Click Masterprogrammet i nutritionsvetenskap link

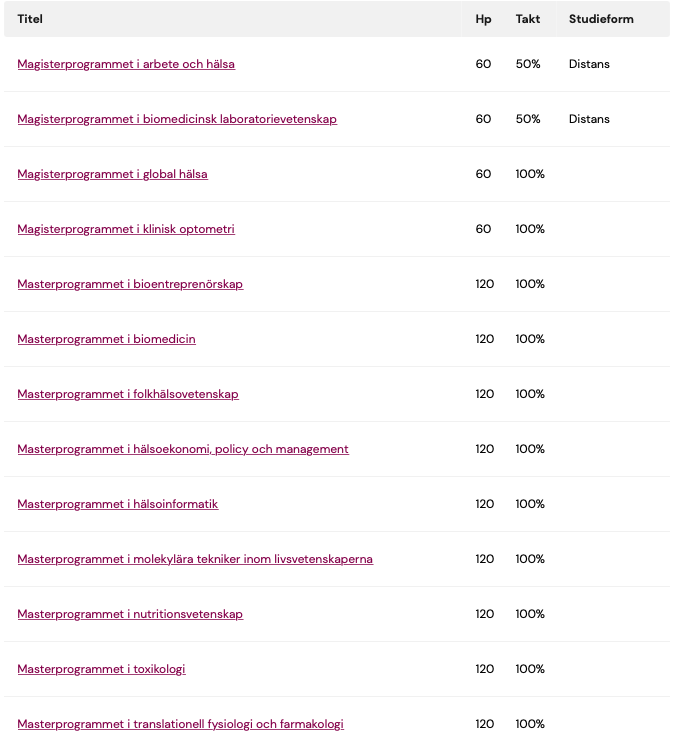pyautogui.click(x=130, y=614)
